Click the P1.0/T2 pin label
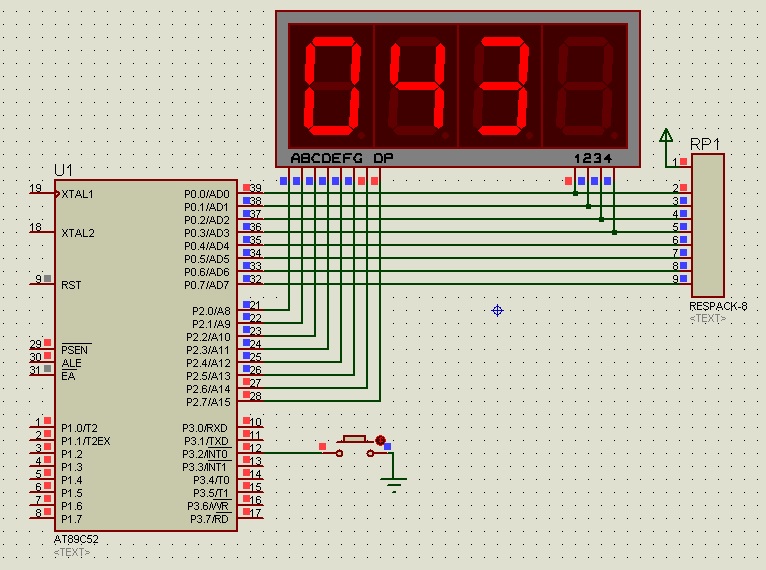Screen dimensions: 766x570 coord(79,428)
